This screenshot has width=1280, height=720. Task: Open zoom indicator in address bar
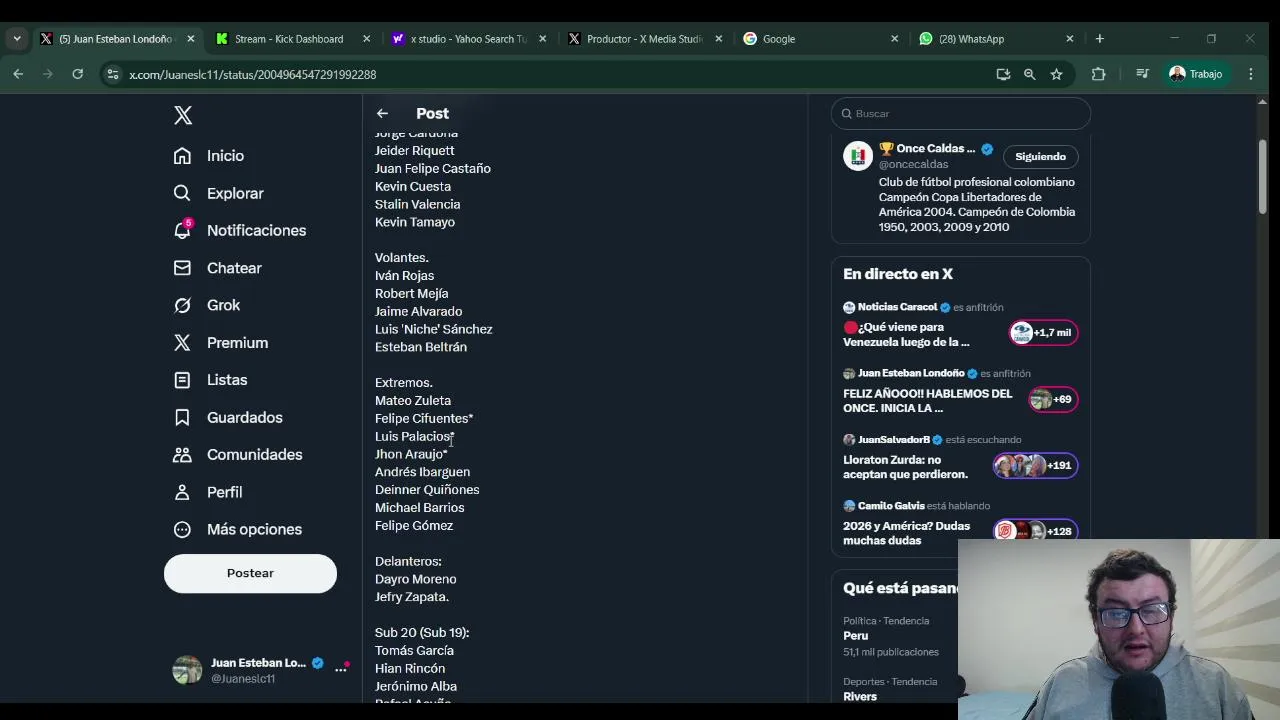pos(1029,74)
